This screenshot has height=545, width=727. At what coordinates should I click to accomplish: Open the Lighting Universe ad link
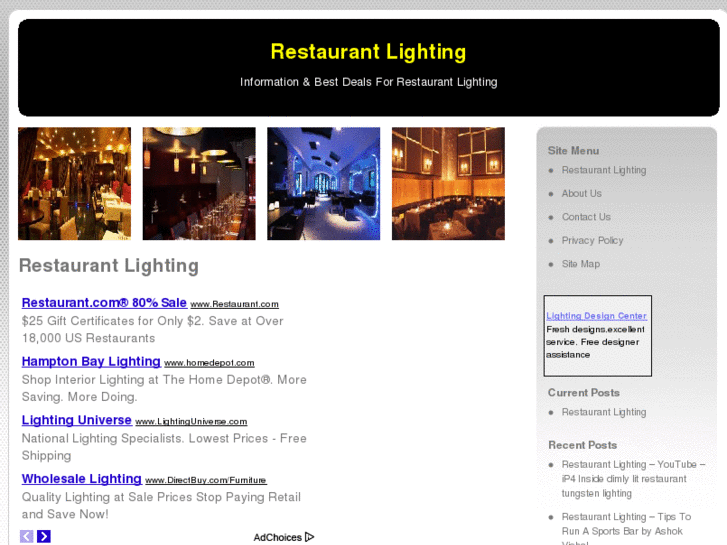pyautogui.click(x=77, y=420)
